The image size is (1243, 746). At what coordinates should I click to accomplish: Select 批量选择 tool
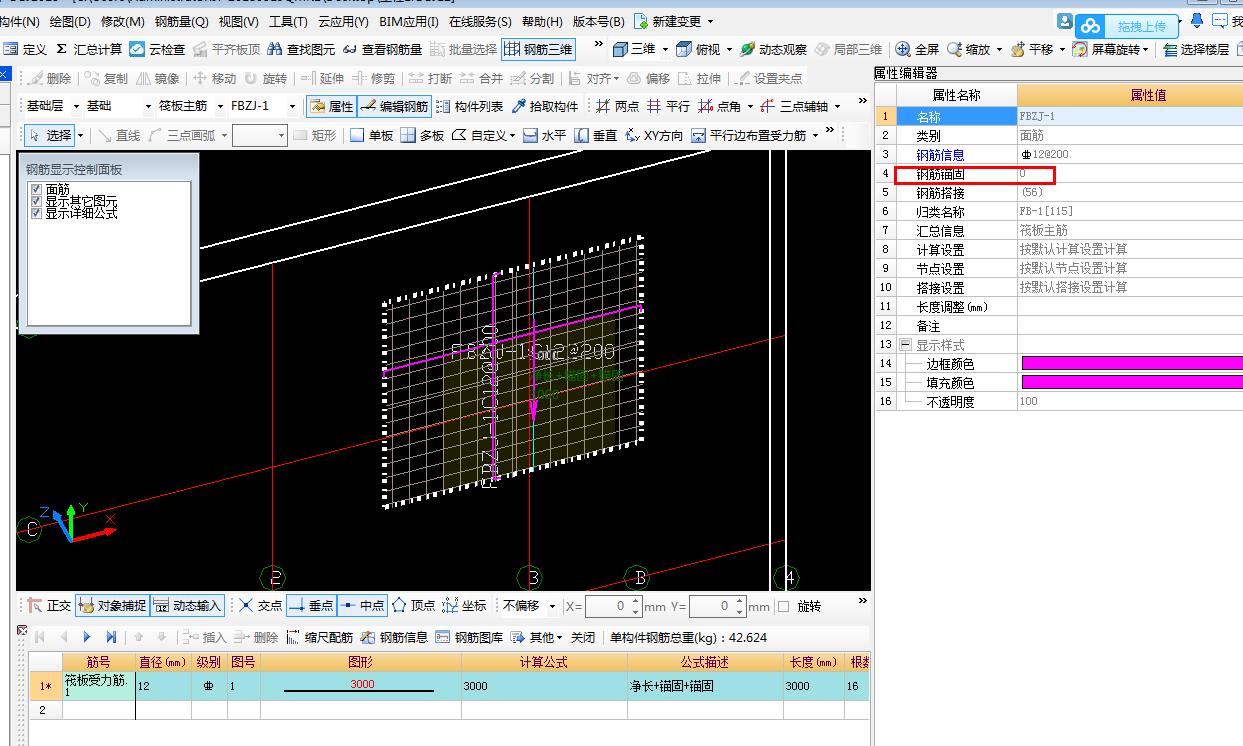click(x=463, y=49)
